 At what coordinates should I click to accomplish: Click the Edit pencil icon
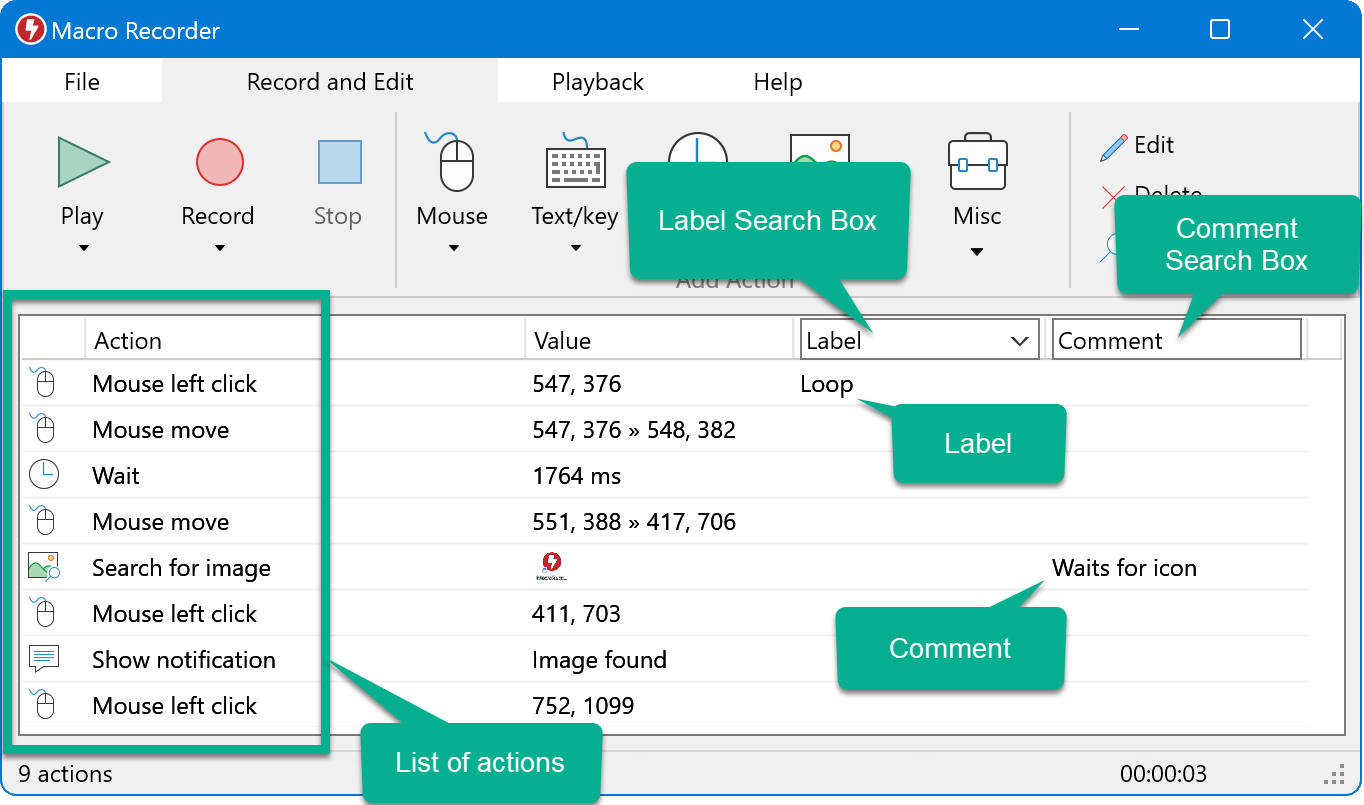[x=1113, y=147]
